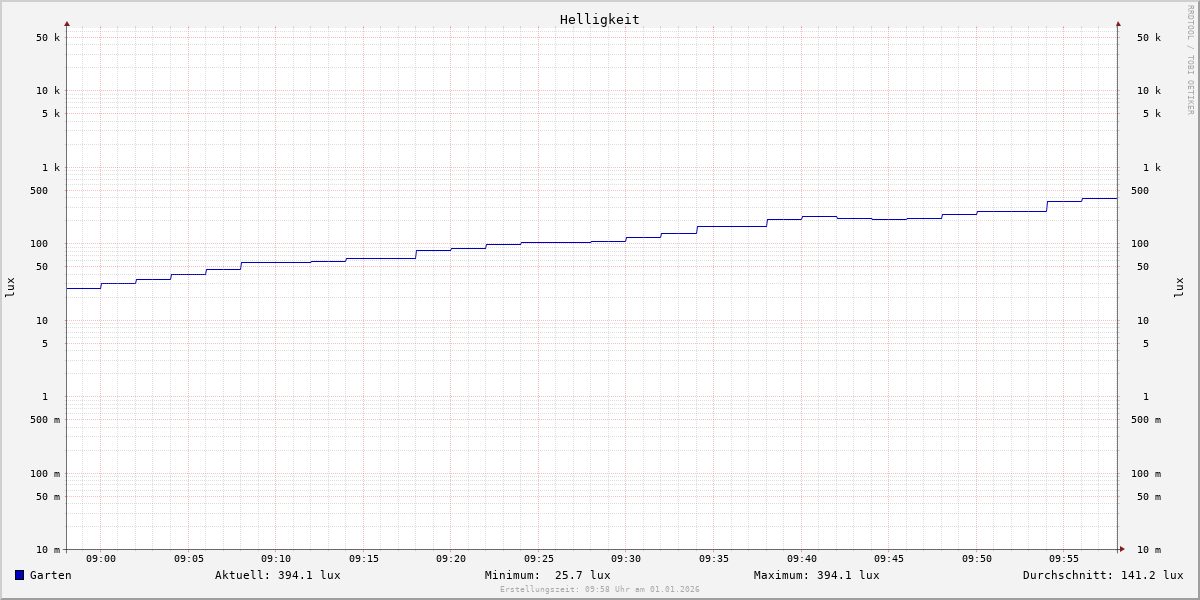Click the red arrow atop the left axis
1200x600 pixels.
tap(67, 23)
